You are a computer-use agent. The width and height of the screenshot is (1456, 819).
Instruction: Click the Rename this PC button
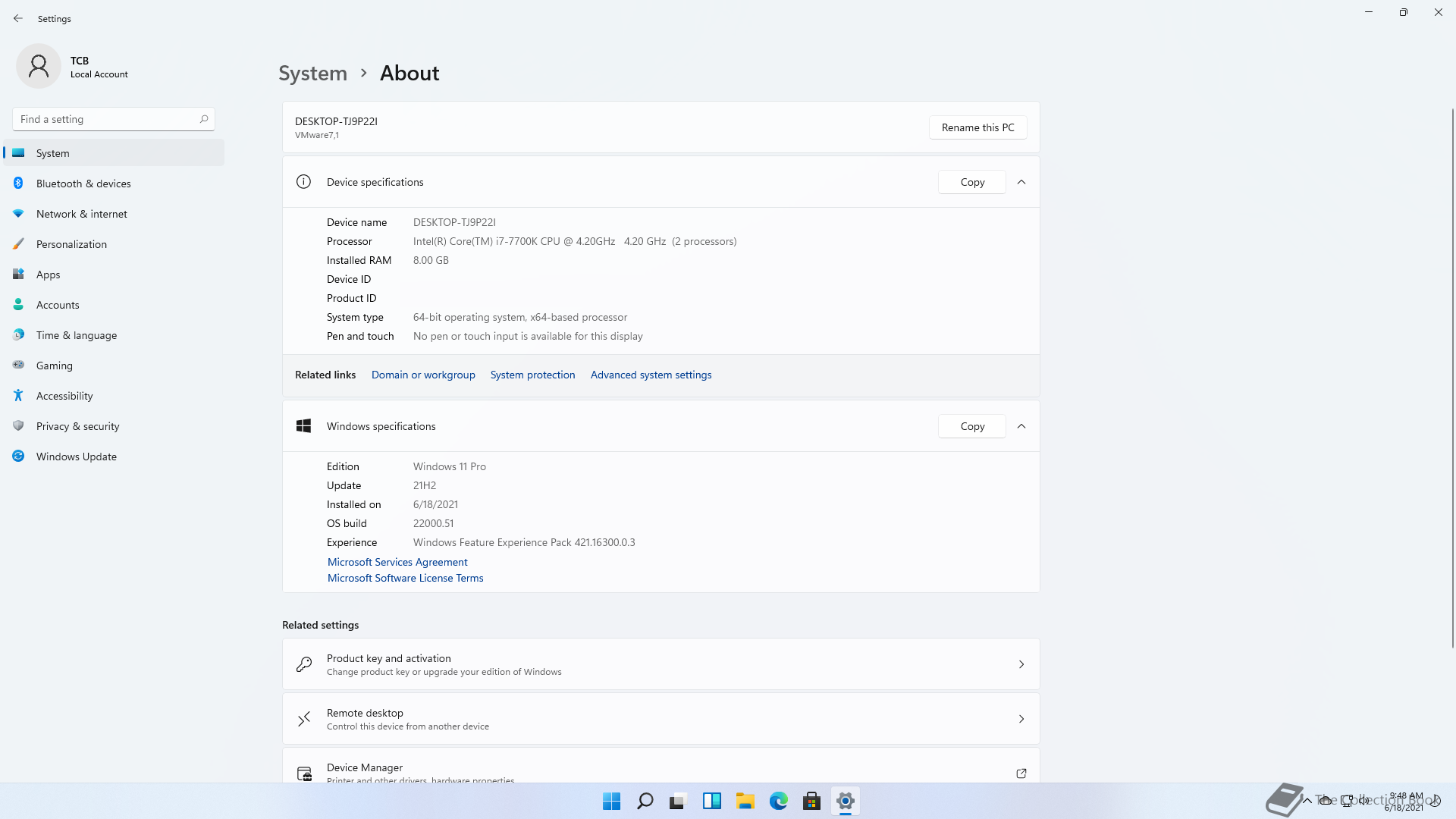click(x=977, y=127)
